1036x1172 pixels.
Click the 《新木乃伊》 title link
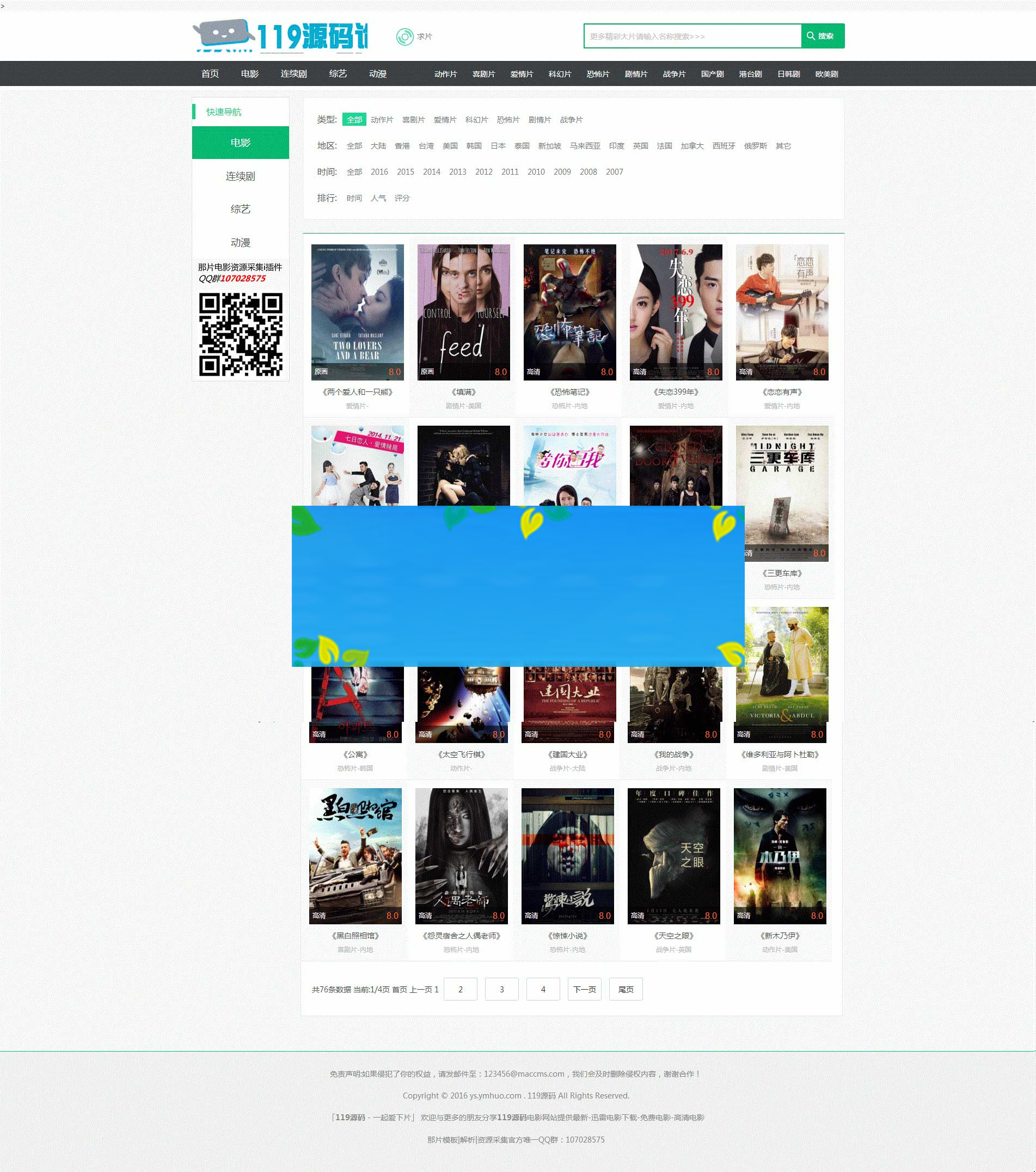(780, 936)
